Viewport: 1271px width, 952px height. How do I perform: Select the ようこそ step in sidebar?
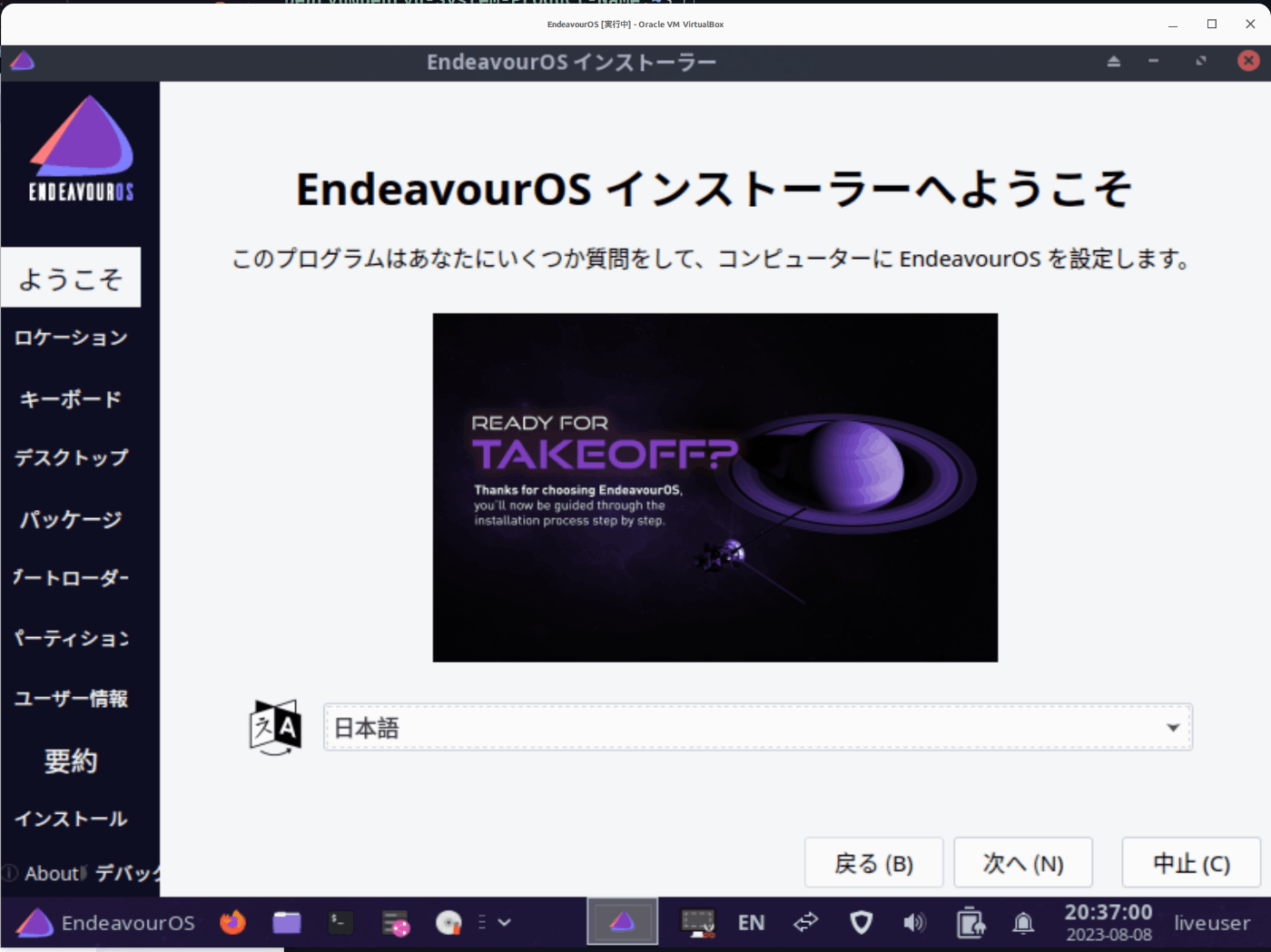pos(71,278)
